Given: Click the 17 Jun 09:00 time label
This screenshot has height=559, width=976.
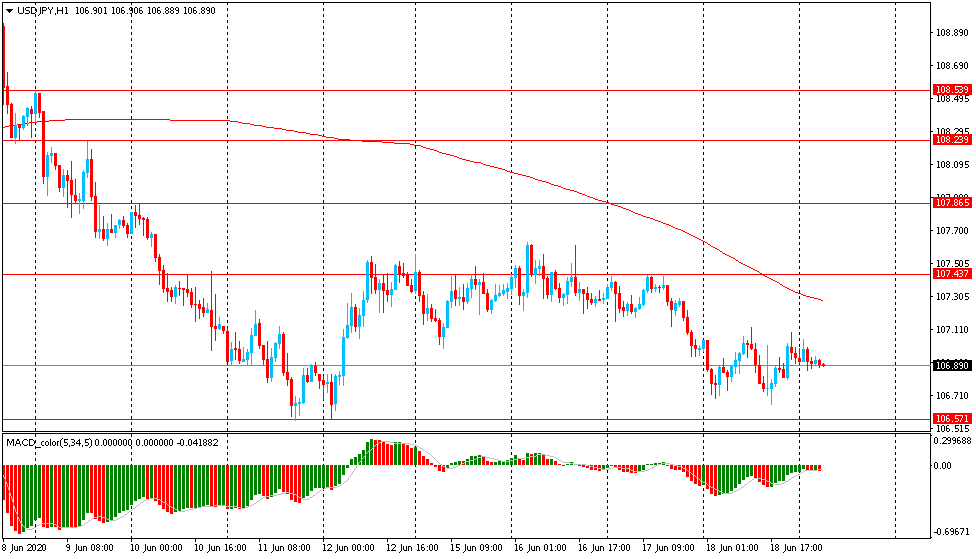Looking at the screenshot, I should click(x=669, y=548).
